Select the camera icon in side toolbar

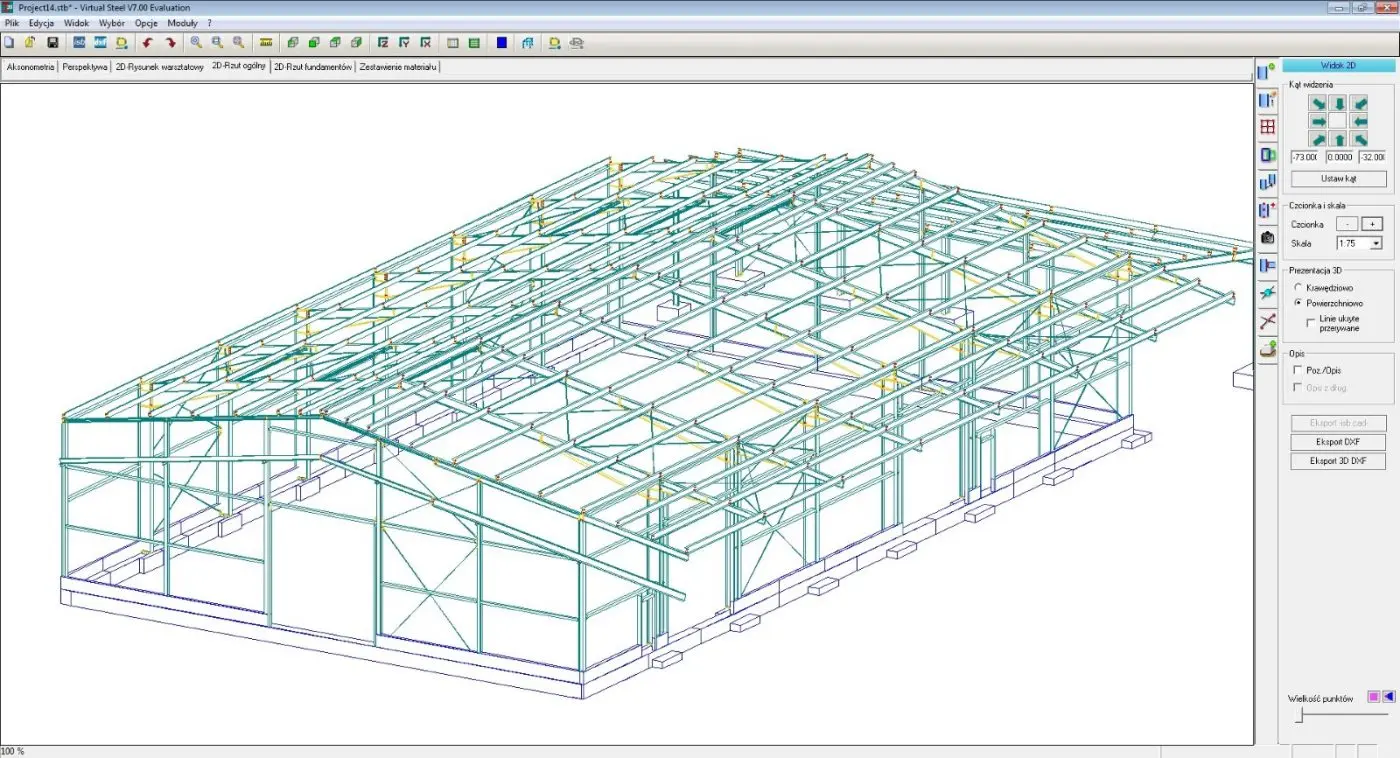coord(1268,238)
